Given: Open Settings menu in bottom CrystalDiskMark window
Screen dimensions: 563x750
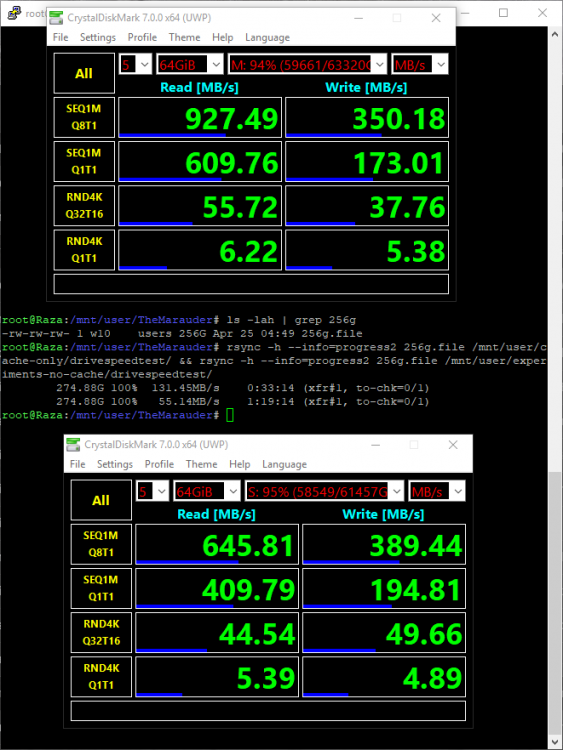Looking at the screenshot, I should [x=115, y=464].
